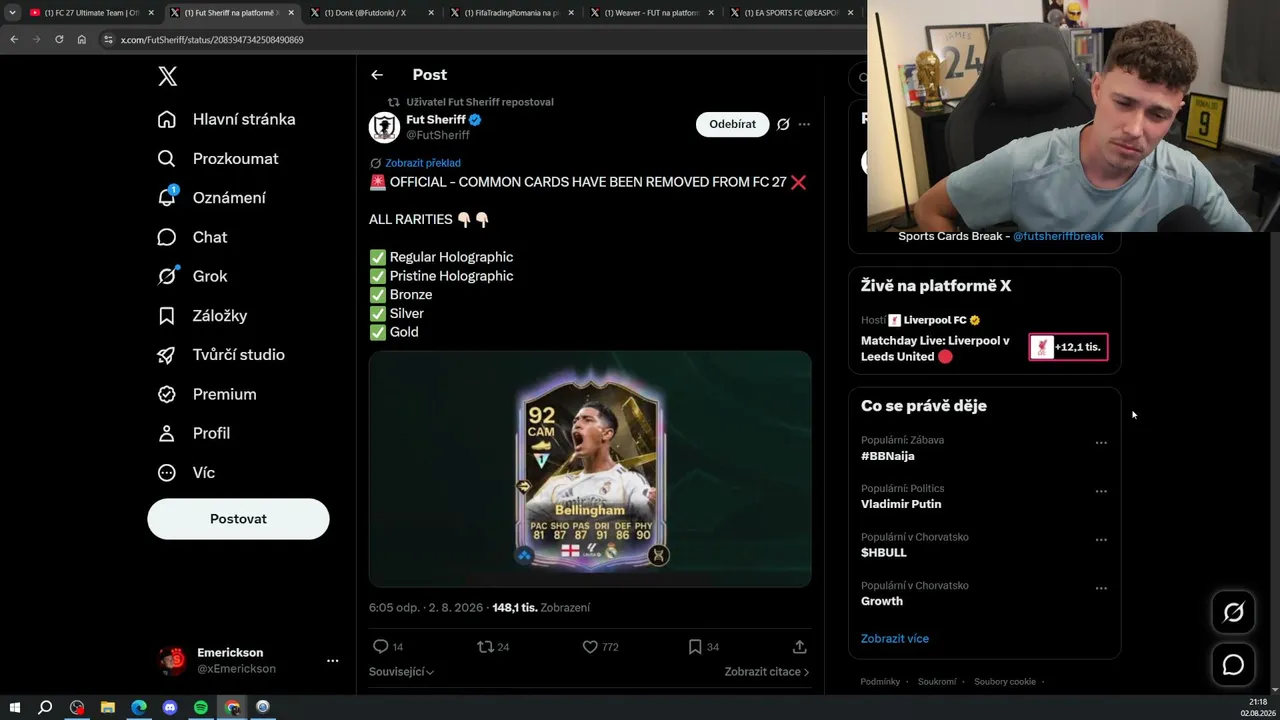Open the Záložky bookmark icon in sidebar
This screenshot has height=720, width=1280.
[167, 315]
